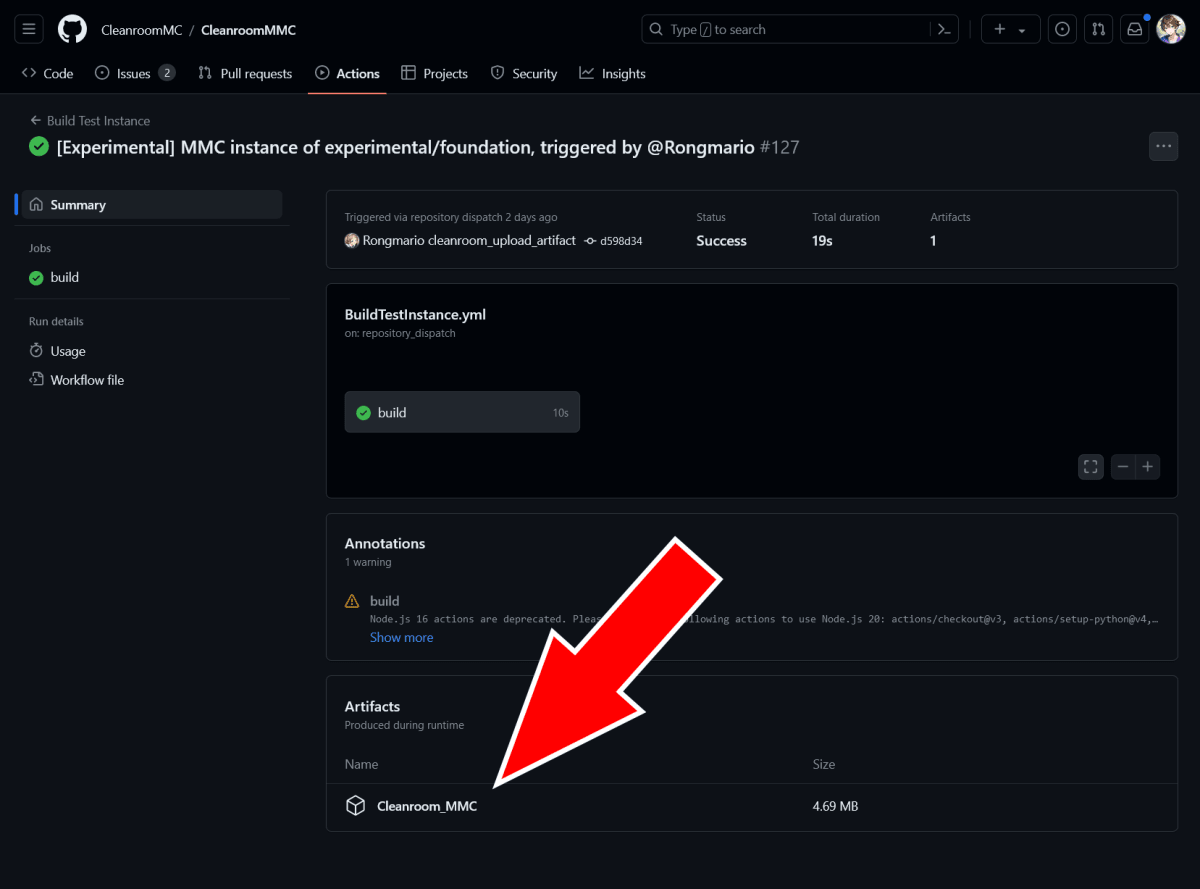
Task: Zoom in the workflow graph
Action: click(x=1148, y=466)
